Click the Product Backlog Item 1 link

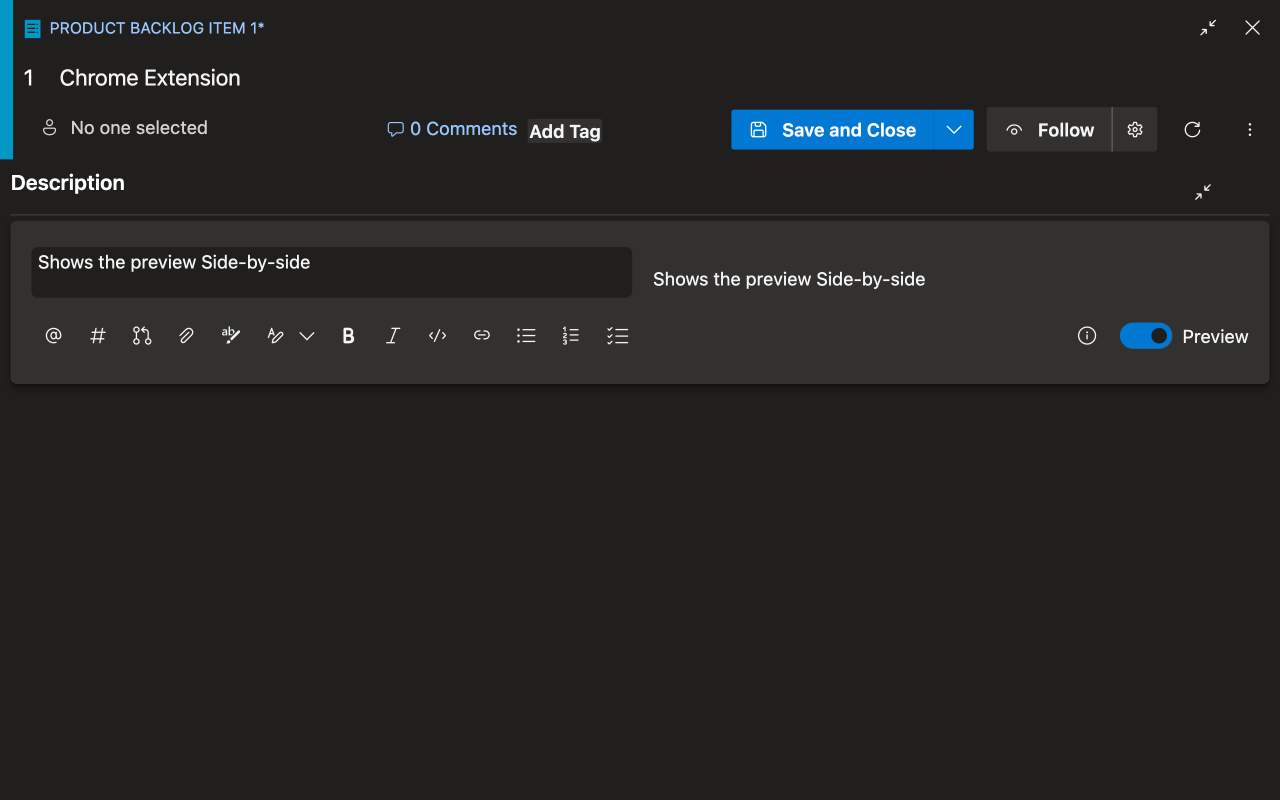[157, 28]
